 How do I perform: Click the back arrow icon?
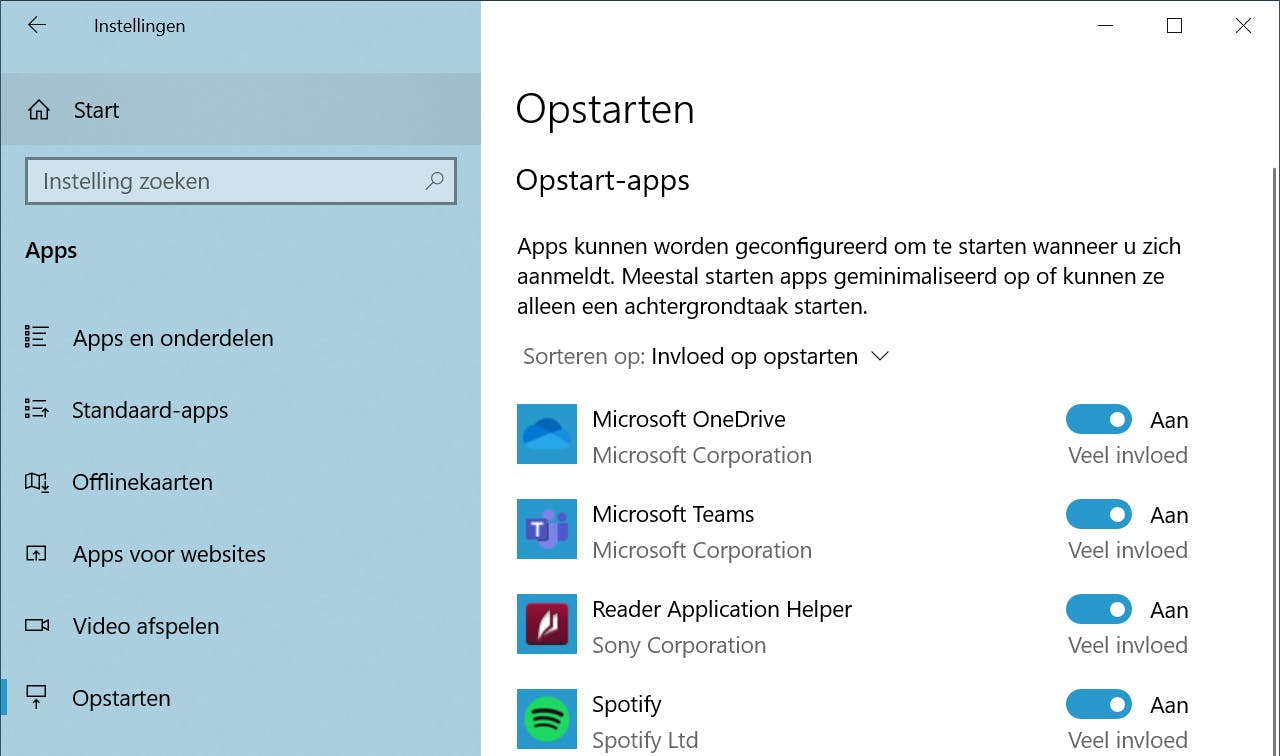click(37, 26)
